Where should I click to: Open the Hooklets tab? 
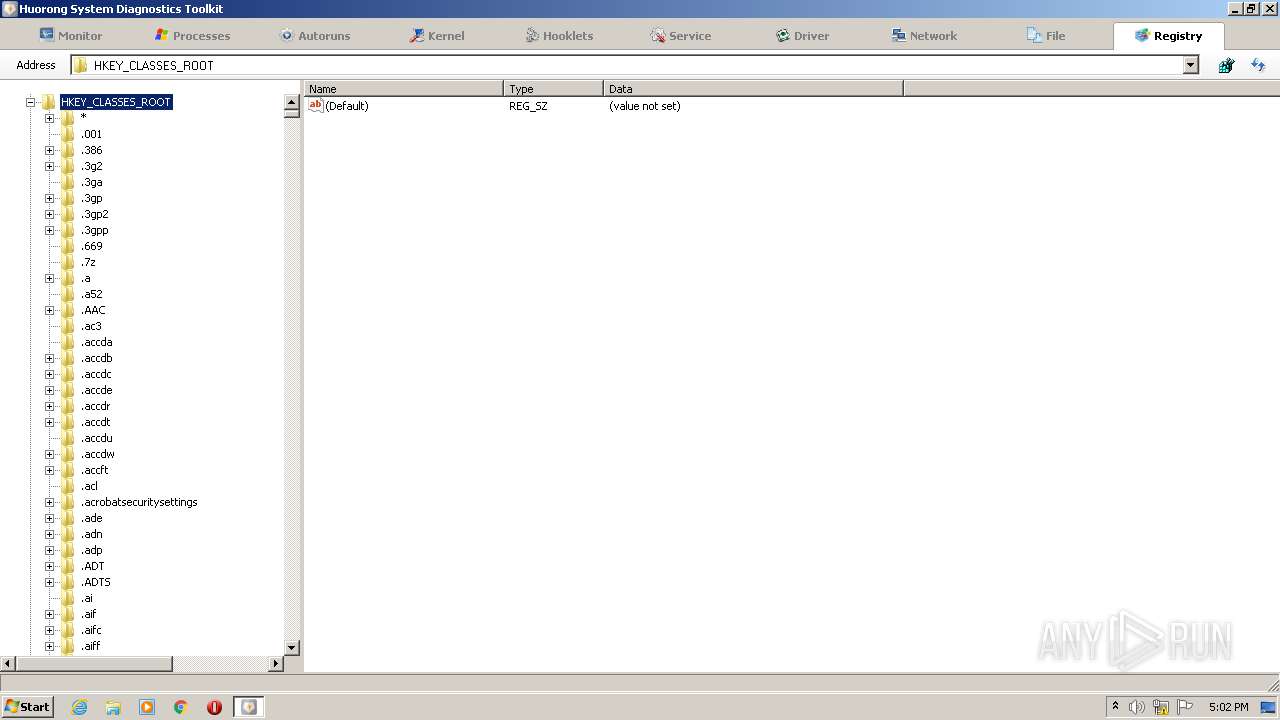[x=558, y=35]
